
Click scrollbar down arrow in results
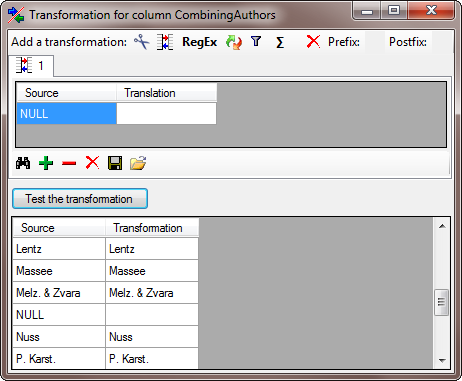click(442, 360)
